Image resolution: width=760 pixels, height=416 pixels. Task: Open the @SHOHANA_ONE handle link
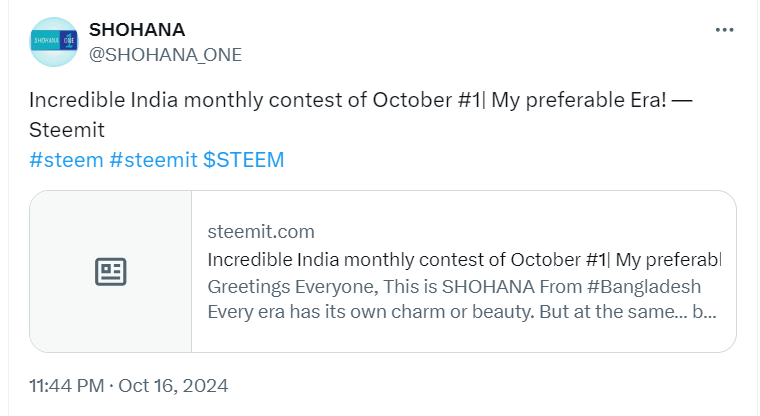[x=165, y=55]
